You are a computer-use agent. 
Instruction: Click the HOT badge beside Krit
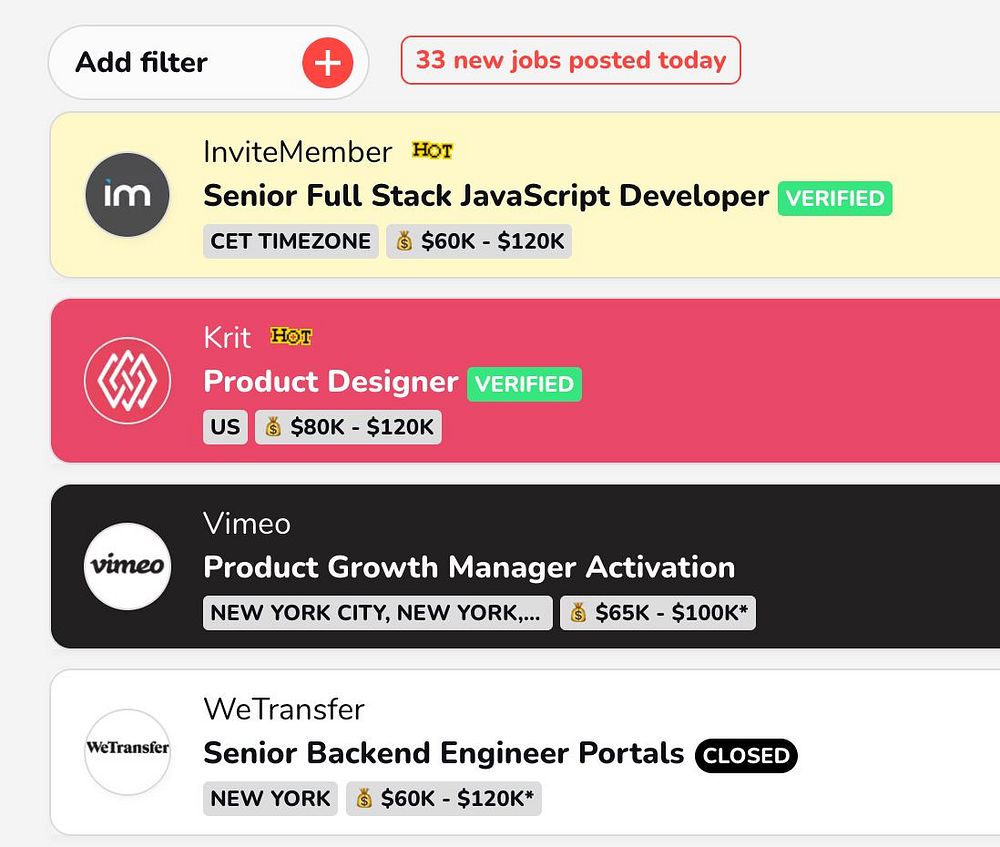(x=291, y=337)
